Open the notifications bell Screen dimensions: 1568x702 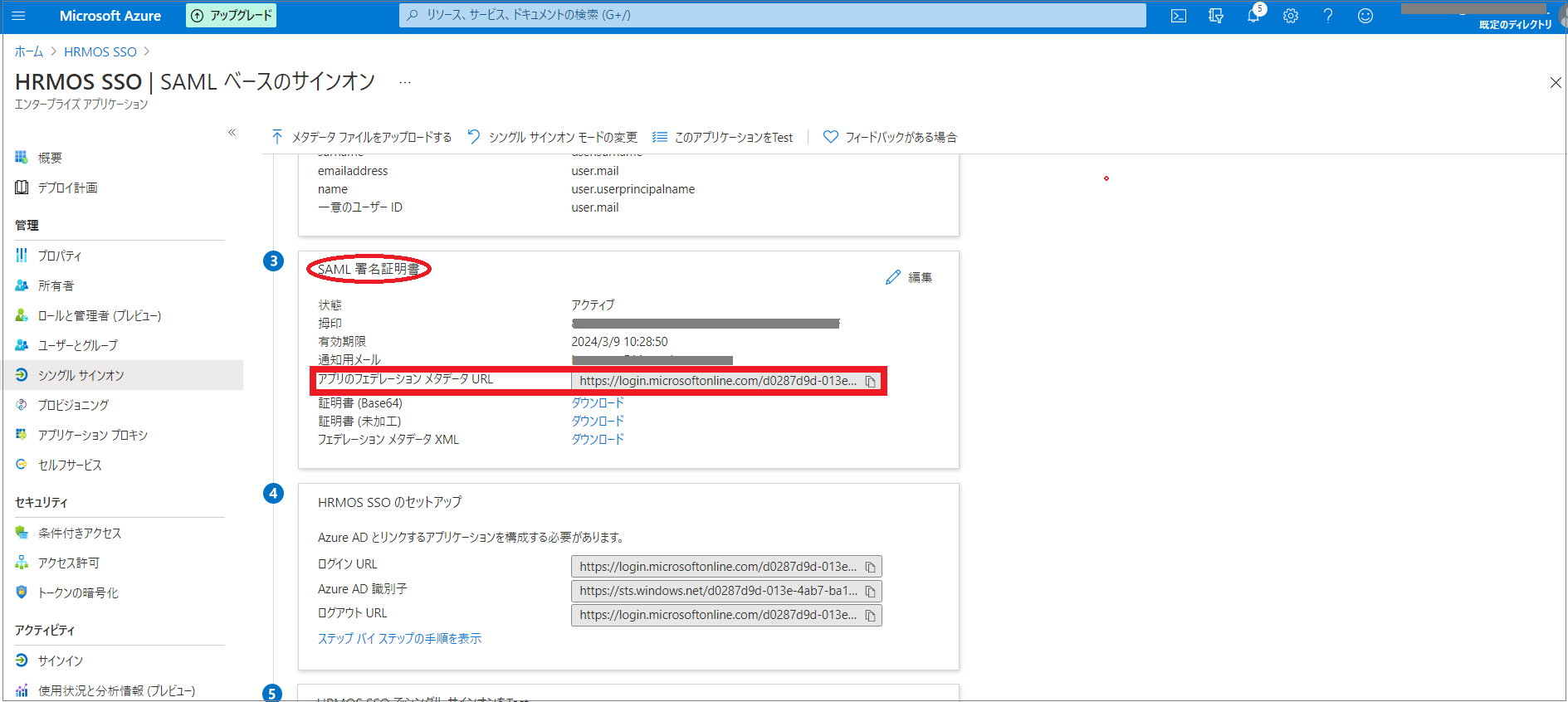click(x=1253, y=16)
